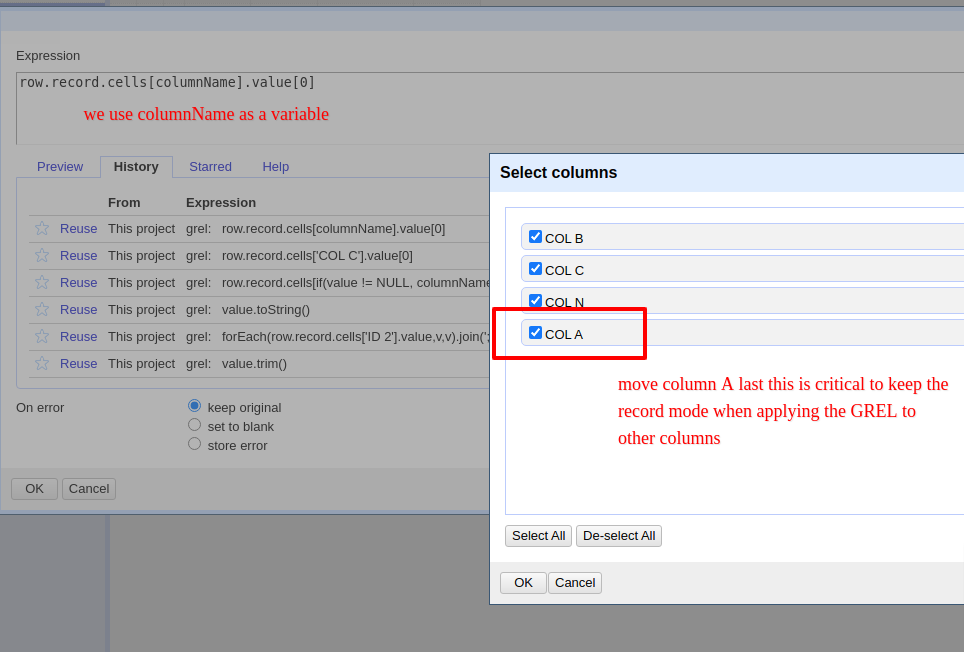964x652 pixels.
Task: Switch to the Preview tab
Action: pyautogui.click(x=60, y=166)
